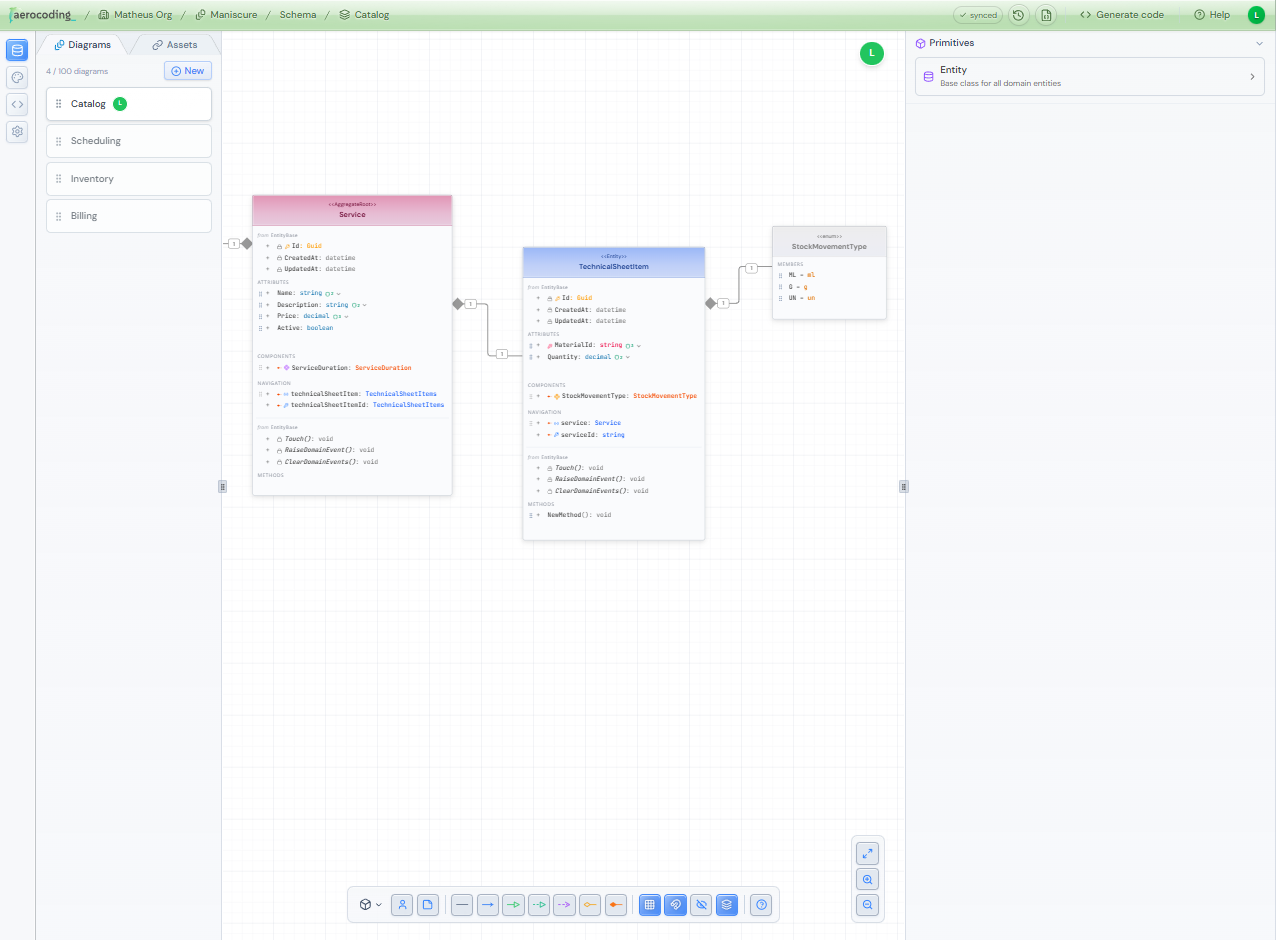Open the color palette panel in left sidebar
This screenshot has height=940, width=1276.
click(16, 77)
